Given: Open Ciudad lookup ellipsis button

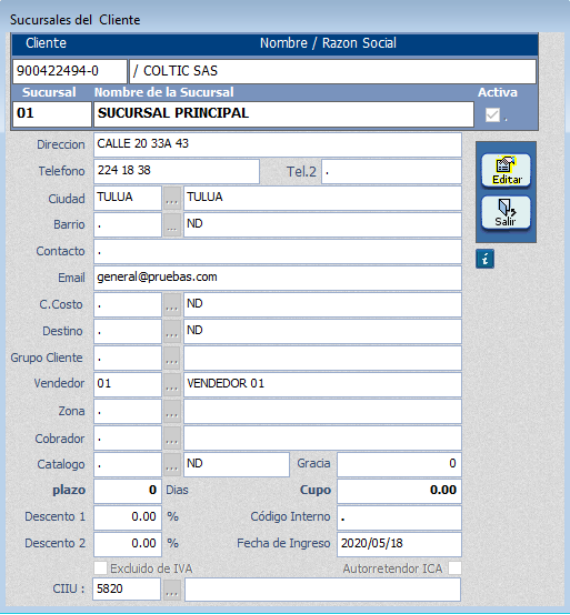Looking at the screenshot, I should pyautogui.click(x=172, y=198).
